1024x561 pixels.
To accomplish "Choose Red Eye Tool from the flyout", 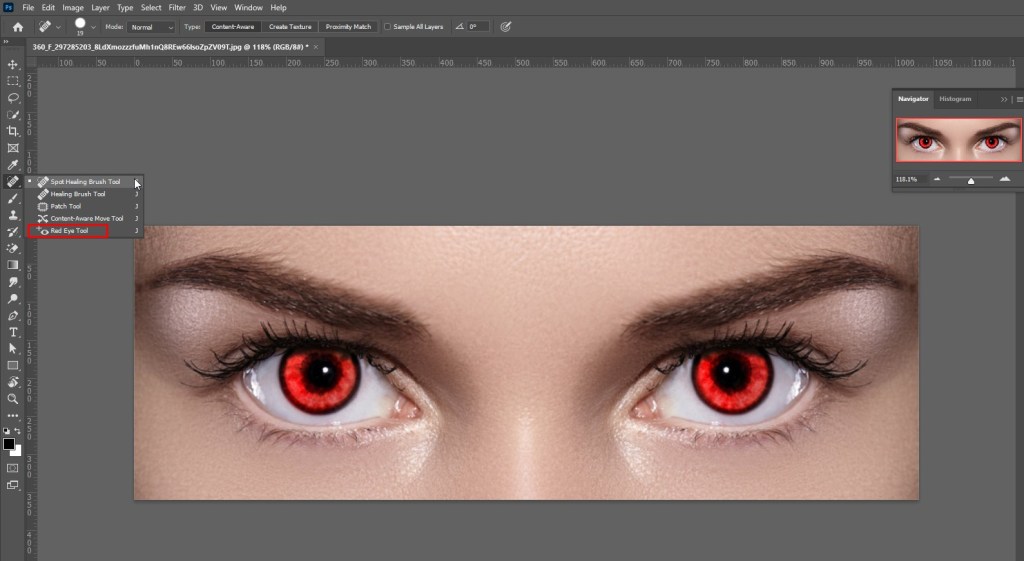I will 70,231.
